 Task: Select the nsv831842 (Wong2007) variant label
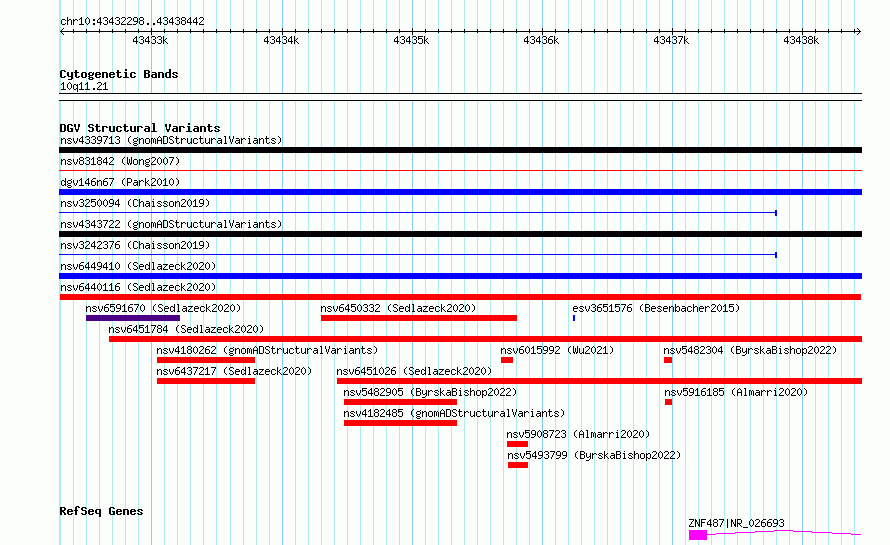(120, 161)
